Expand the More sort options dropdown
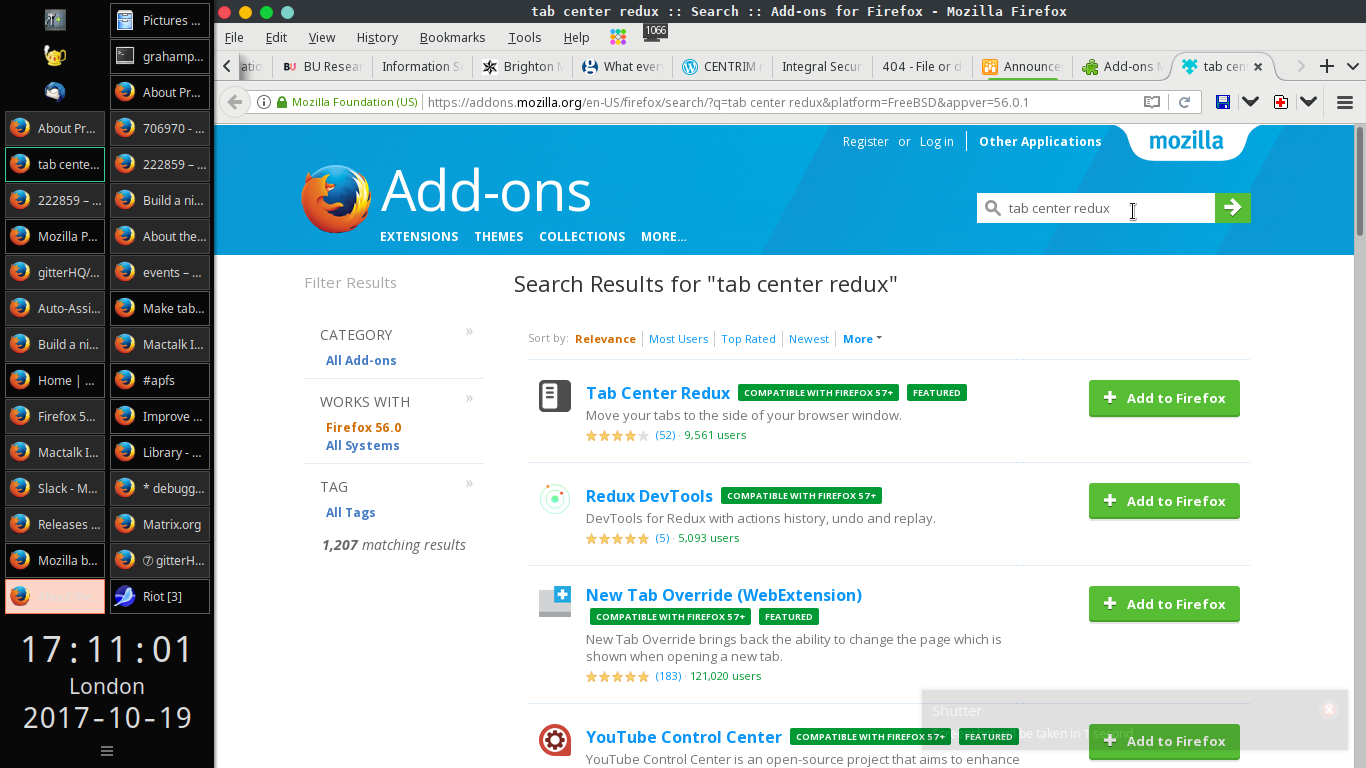Viewport: 1366px width, 768px height. (862, 339)
